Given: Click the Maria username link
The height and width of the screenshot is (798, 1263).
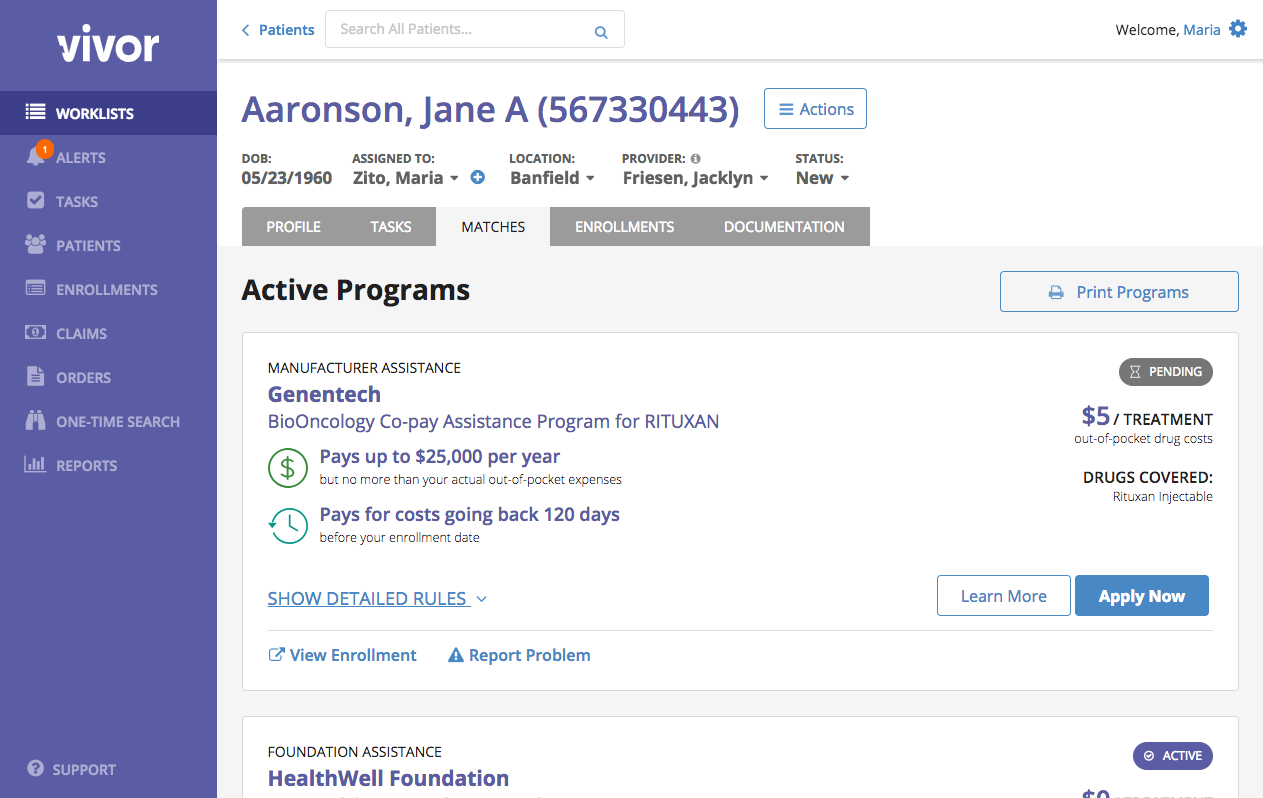Looking at the screenshot, I should tap(1202, 30).
